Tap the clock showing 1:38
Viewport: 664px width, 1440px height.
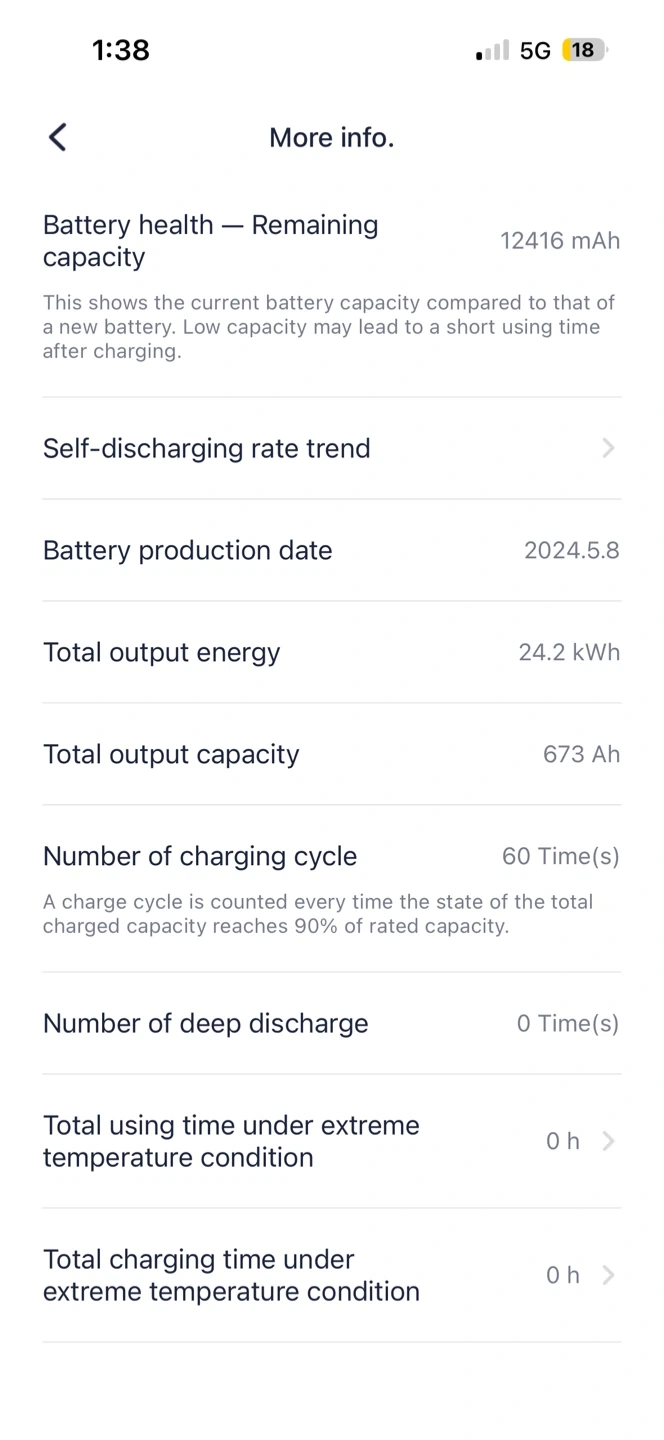121,50
